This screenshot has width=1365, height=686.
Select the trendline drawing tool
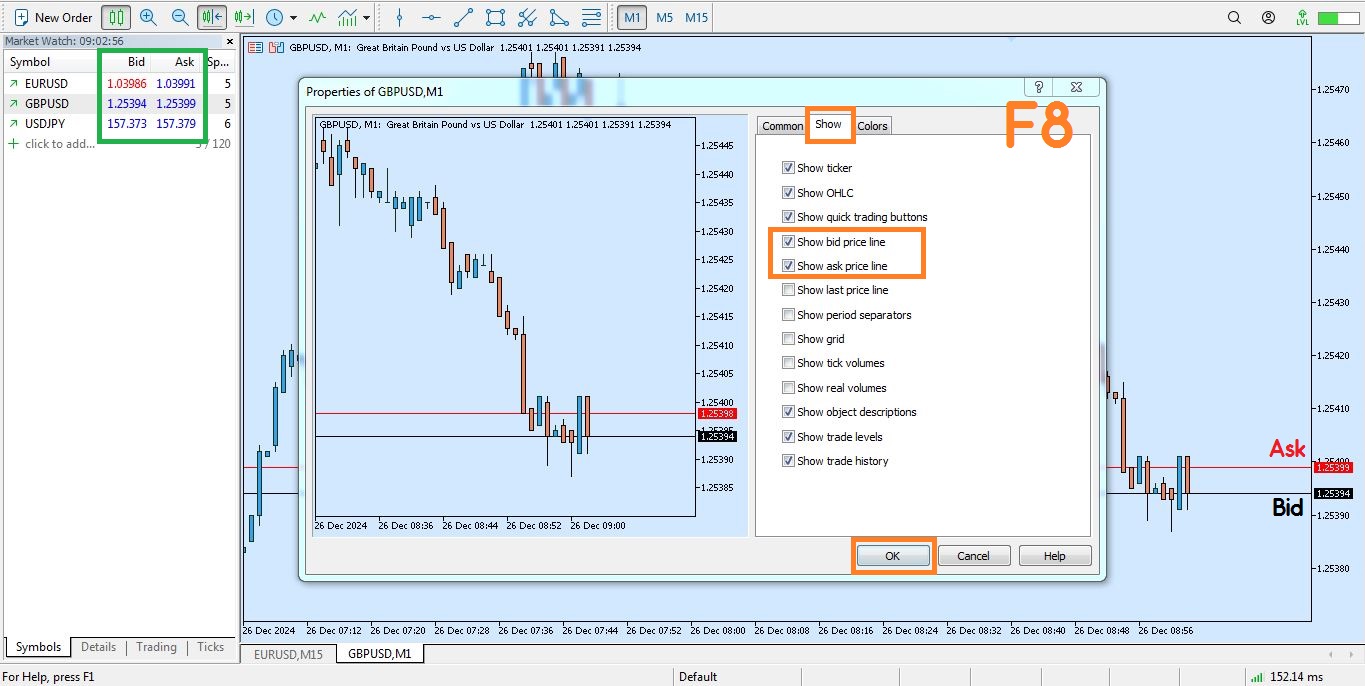[463, 17]
